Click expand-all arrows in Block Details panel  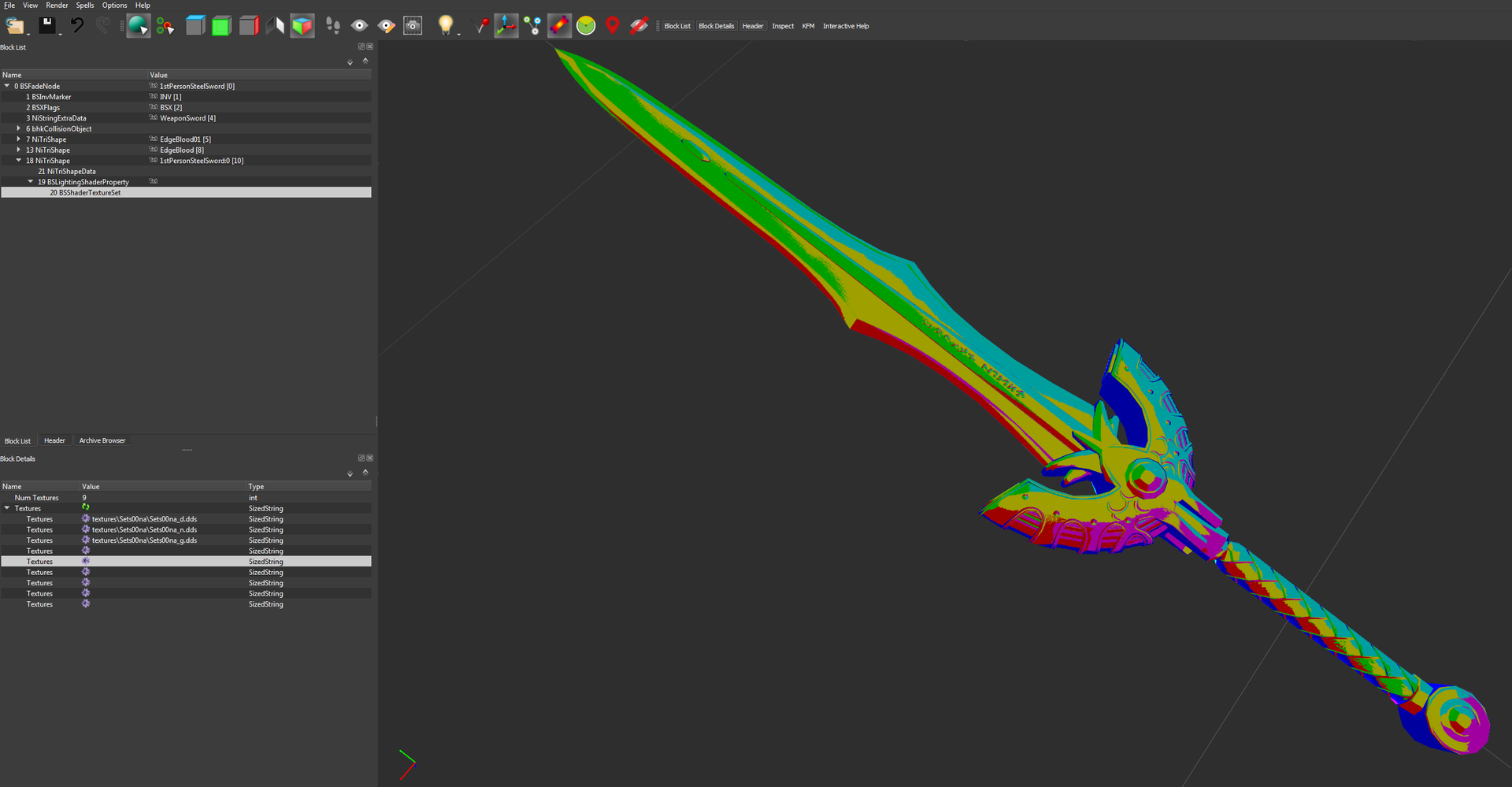(x=350, y=473)
